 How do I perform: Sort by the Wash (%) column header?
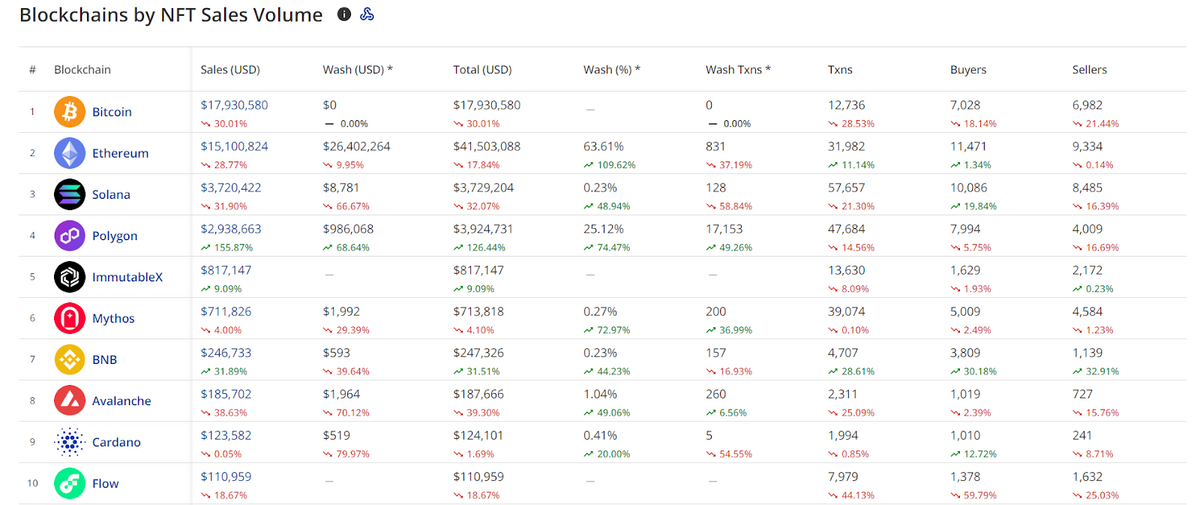[611, 70]
